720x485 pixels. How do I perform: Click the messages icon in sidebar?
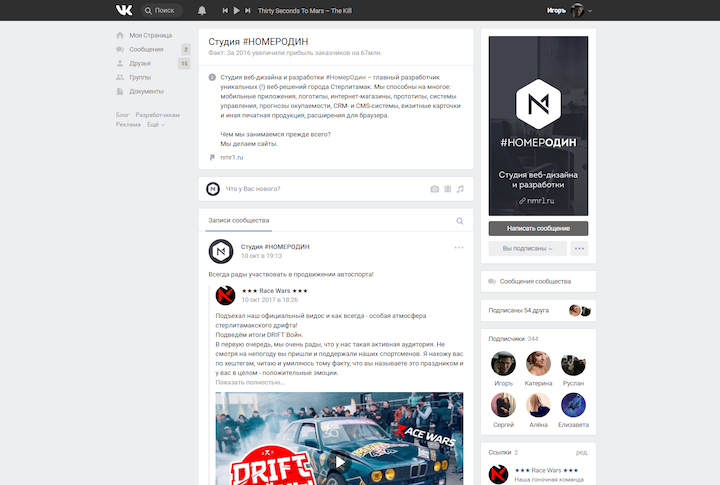(120, 49)
